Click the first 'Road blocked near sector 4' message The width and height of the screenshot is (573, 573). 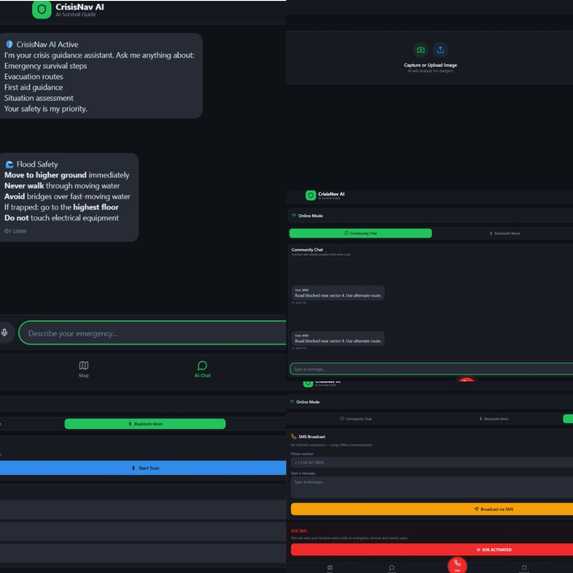[x=338, y=293]
